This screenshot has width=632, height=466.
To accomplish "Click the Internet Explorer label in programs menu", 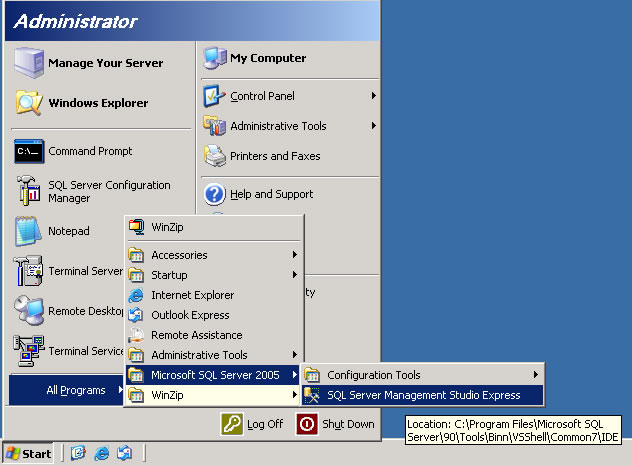I will click(193, 295).
